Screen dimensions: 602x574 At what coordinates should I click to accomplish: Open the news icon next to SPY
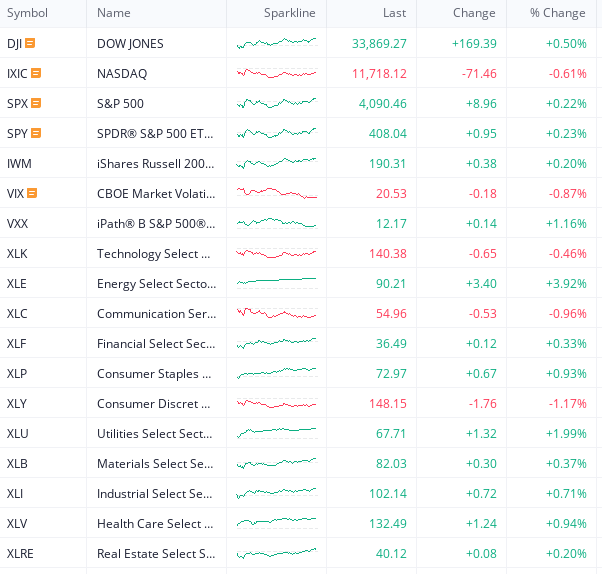point(36,133)
